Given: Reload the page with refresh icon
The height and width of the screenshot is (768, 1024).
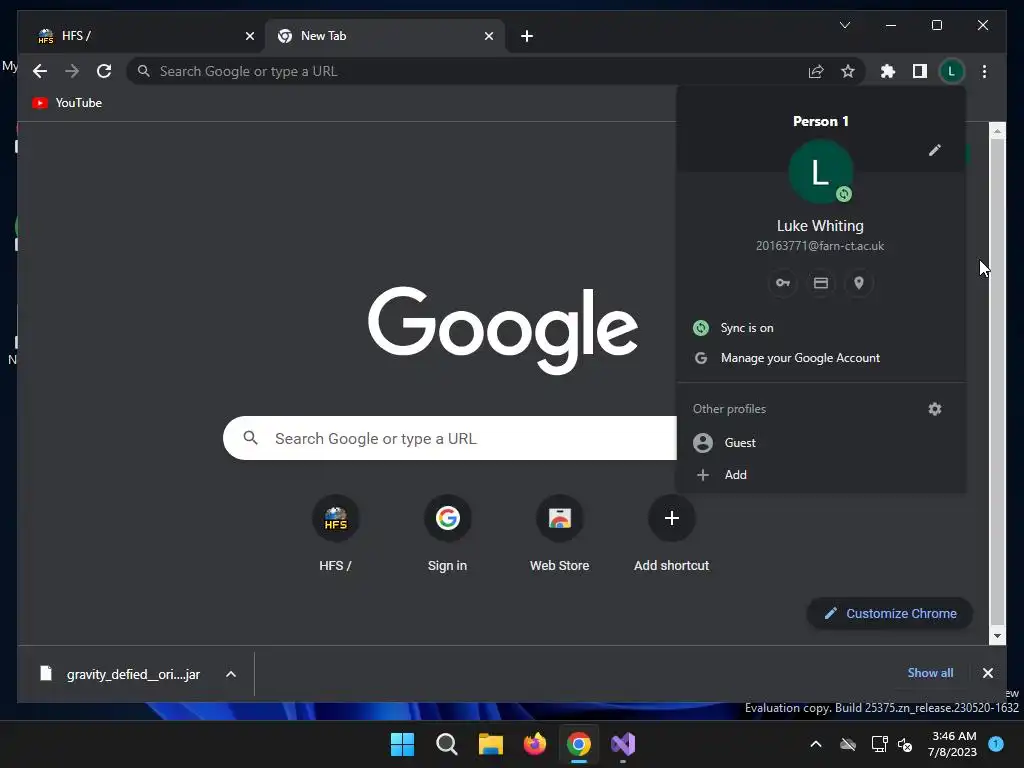Looking at the screenshot, I should pyautogui.click(x=104, y=71).
